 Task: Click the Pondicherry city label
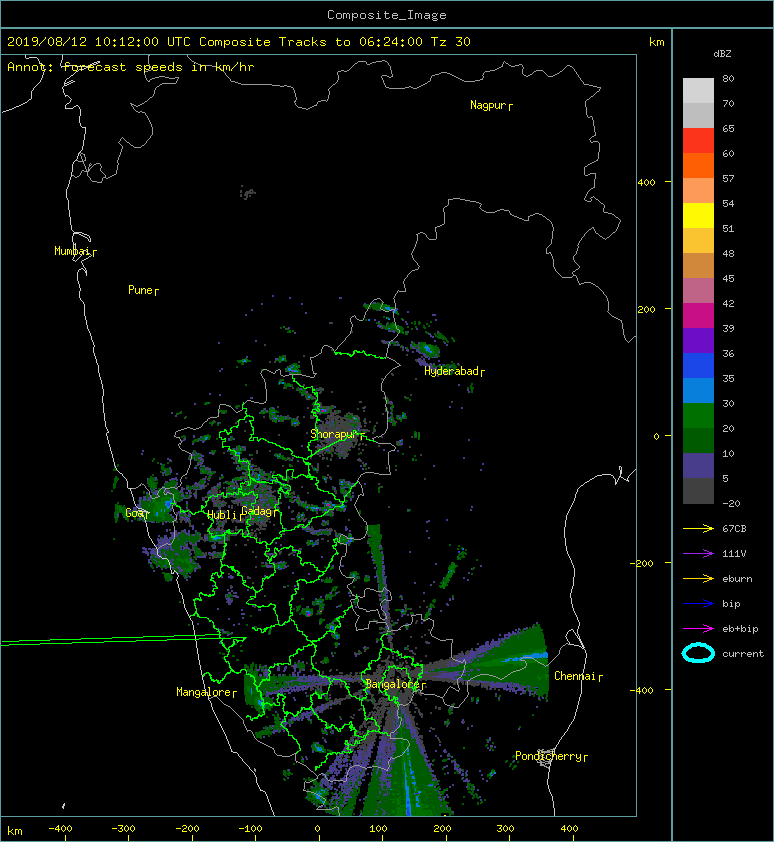(x=548, y=756)
